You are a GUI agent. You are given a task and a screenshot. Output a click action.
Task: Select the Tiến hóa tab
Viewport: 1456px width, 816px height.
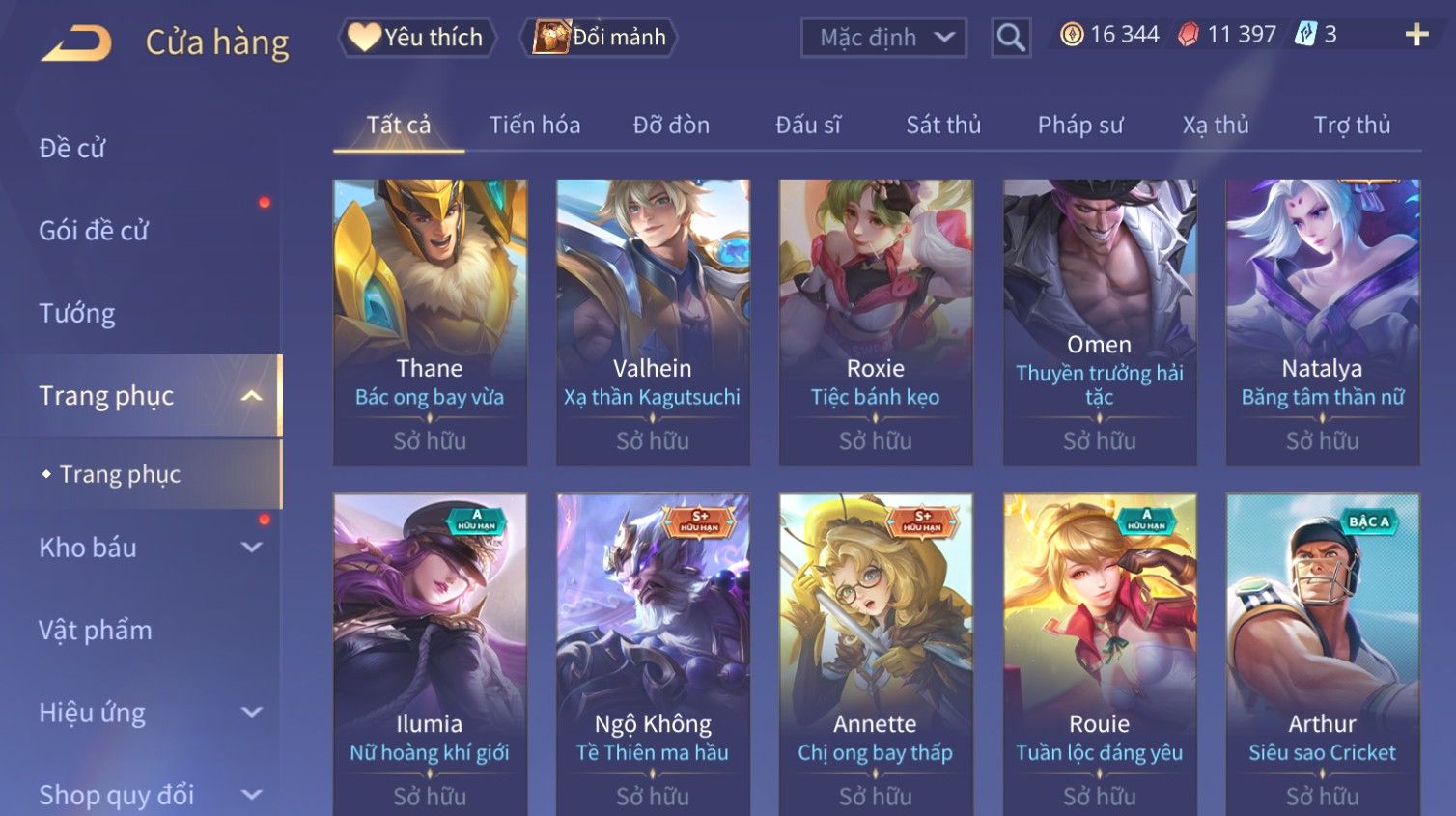pyautogui.click(x=535, y=125)
